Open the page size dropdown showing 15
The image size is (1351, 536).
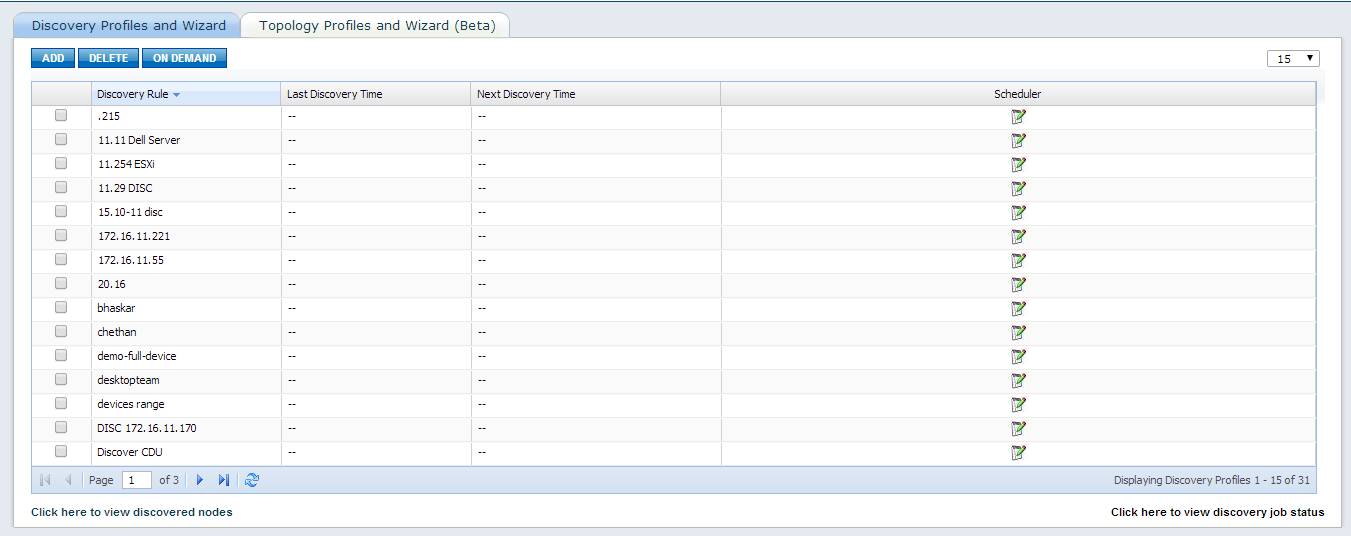(x=1292, y=59)
